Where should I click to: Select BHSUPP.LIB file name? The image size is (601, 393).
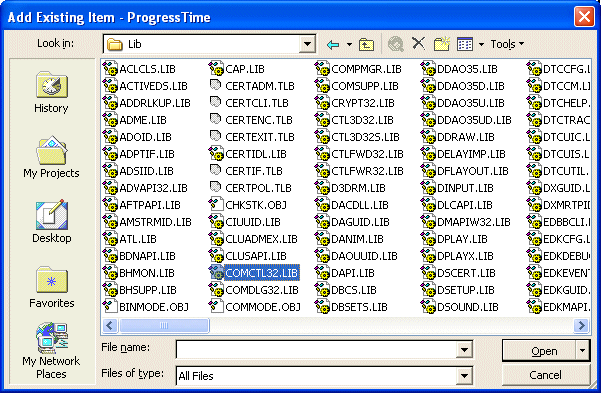148,290
